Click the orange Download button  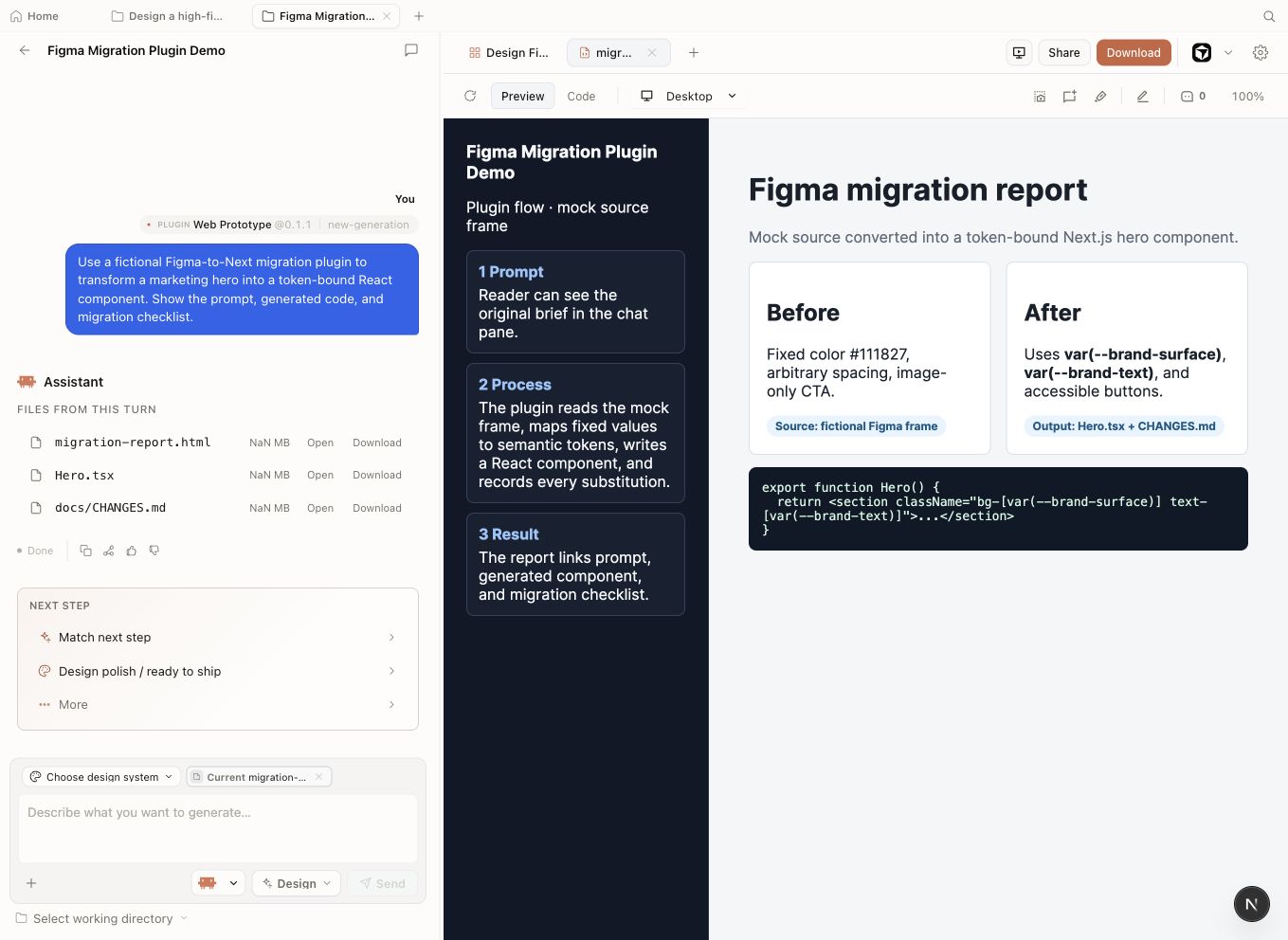click(x=1134, y=53)
